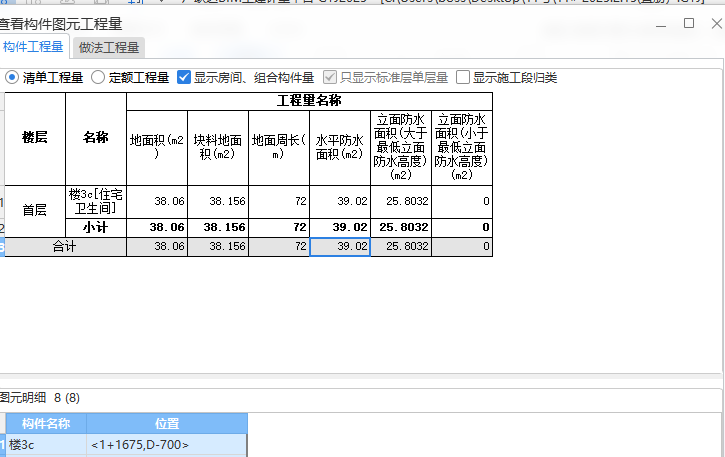Select the 定额工程量 radio button
The height and width of the screenshot is (457, 725).
tap(98, 77)
